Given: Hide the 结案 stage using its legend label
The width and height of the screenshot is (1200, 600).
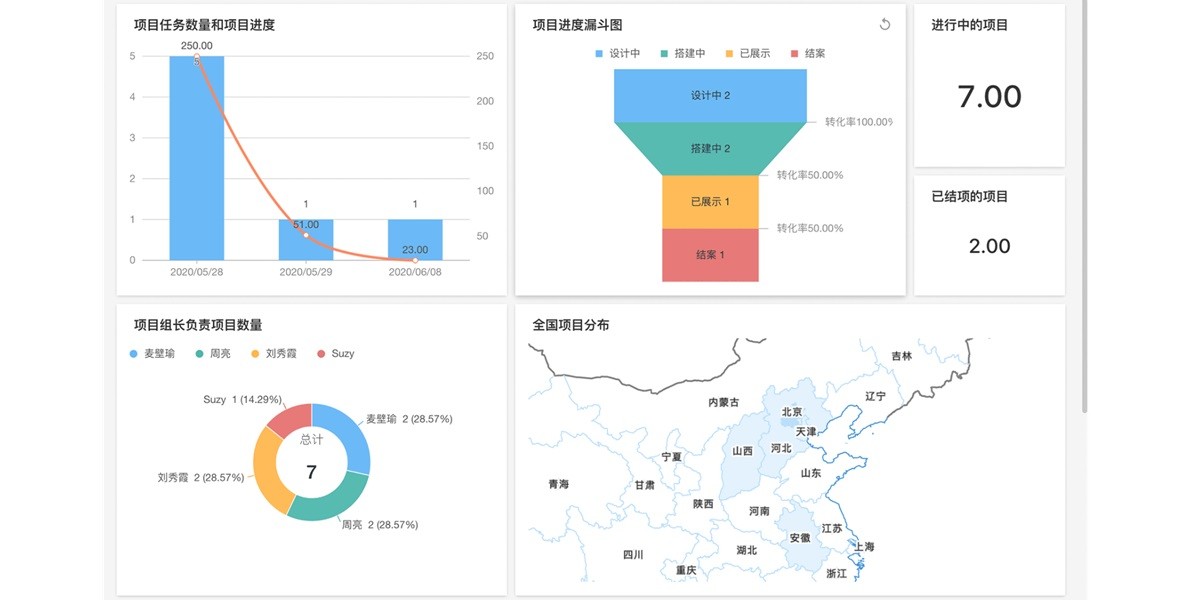Looking at the screenshot, I should pos(815,54).
